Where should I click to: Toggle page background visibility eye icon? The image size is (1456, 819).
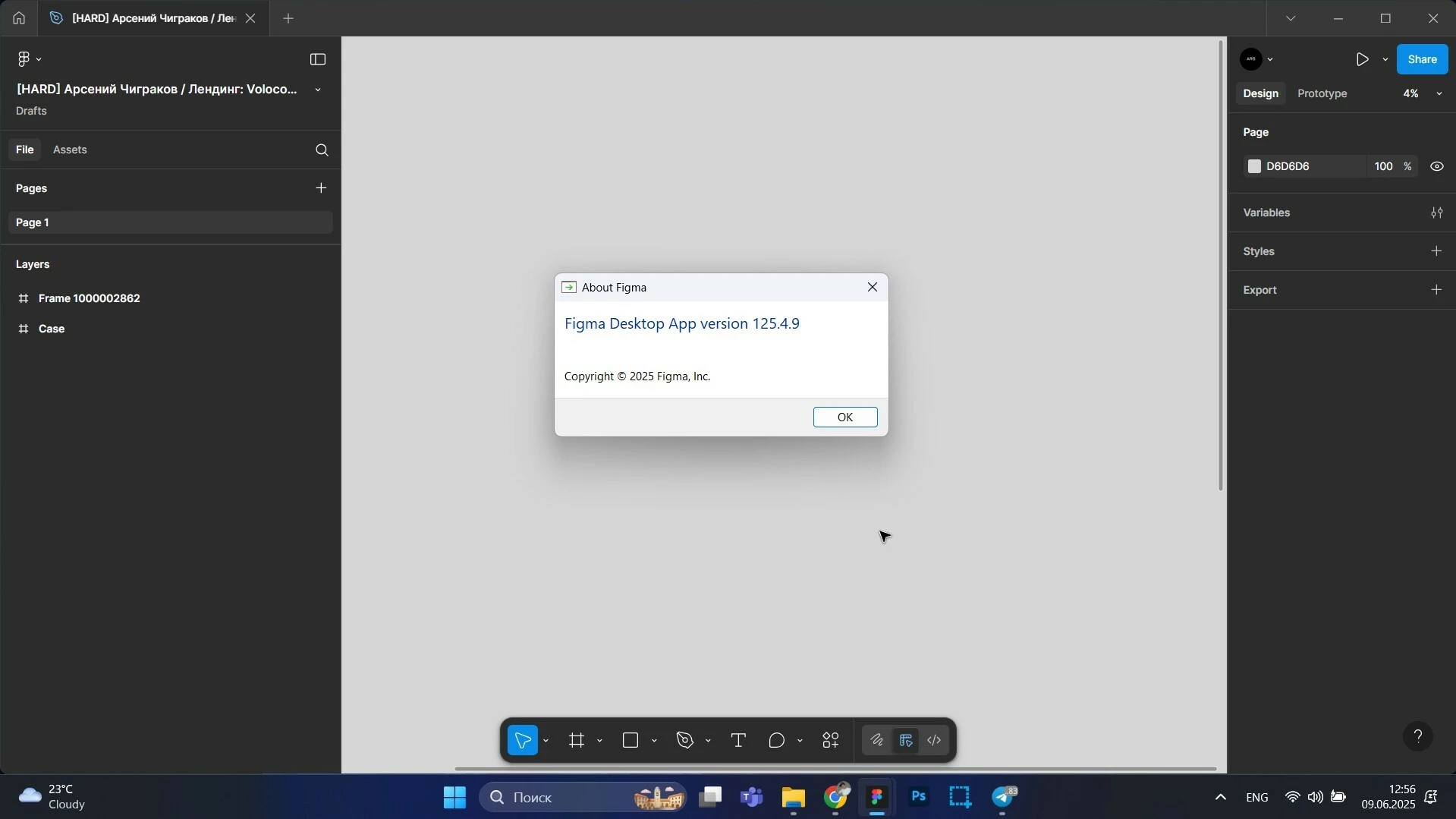(x=1437, y=166)
